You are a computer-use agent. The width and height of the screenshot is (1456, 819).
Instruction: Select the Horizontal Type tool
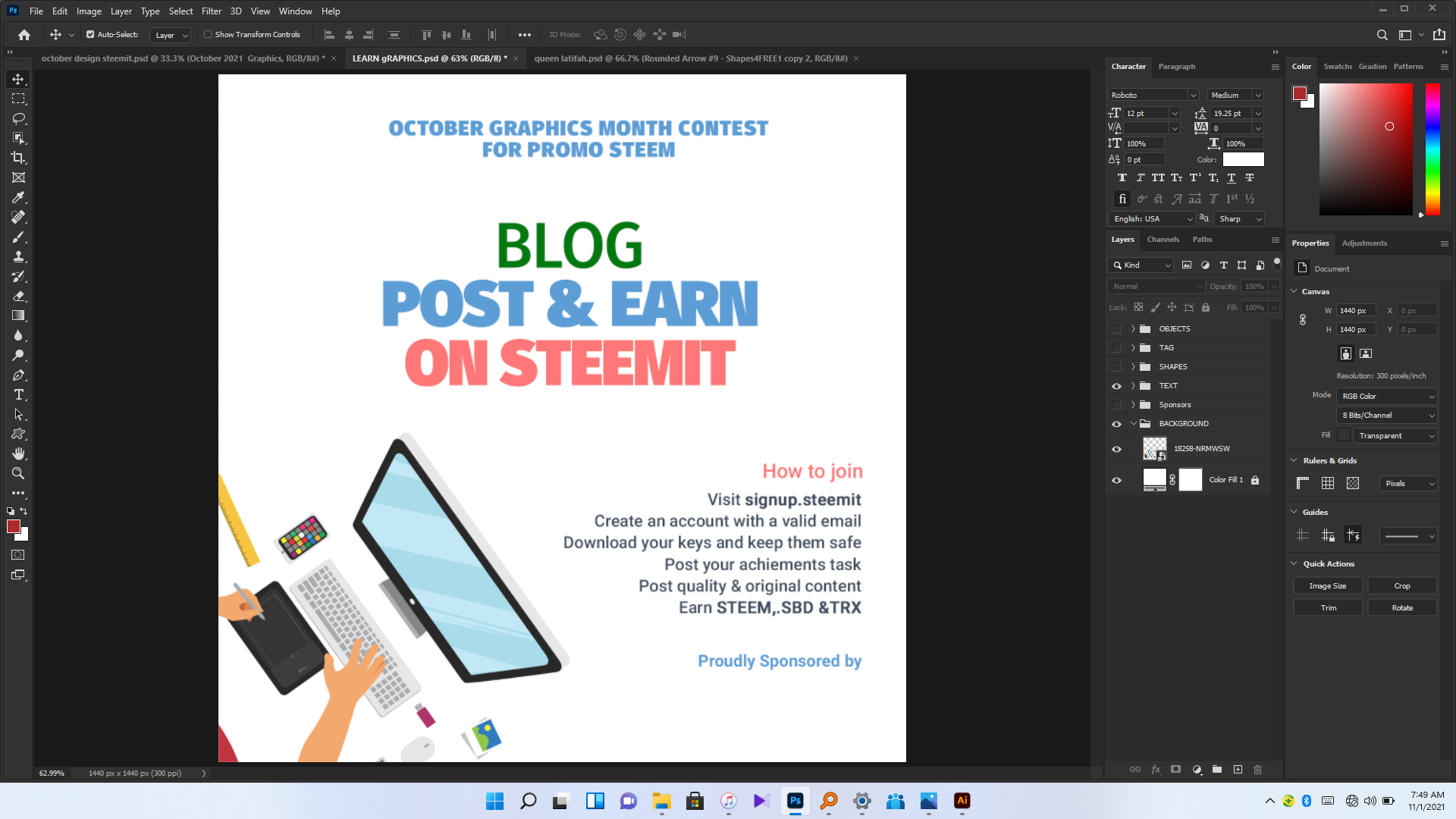[x=18, y=394]
